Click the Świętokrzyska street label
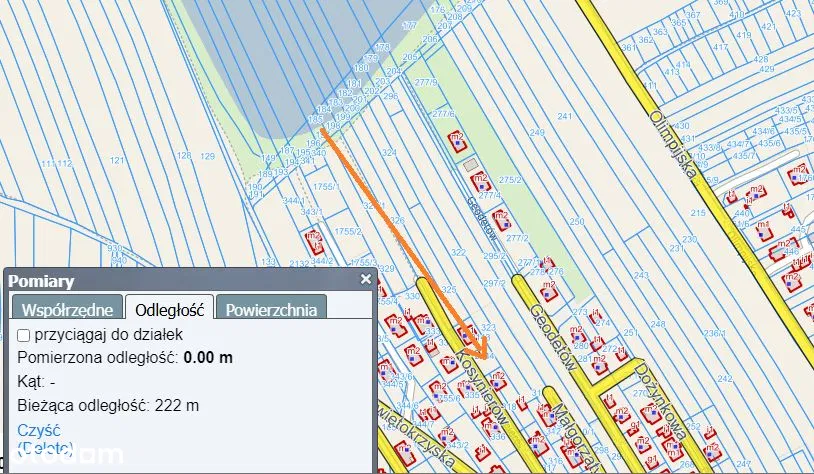Image resolution: width=814 pixels, height=474 pixels. click(415, 435)
